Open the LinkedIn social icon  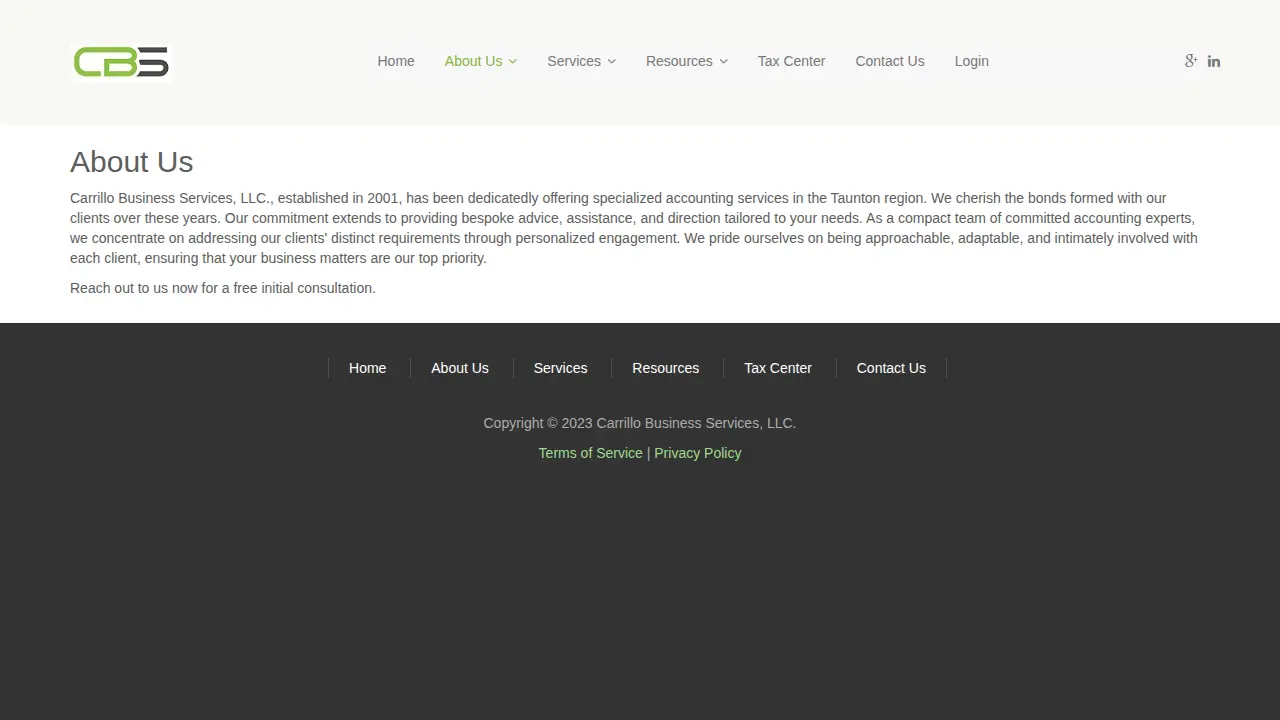point(1214,61)
